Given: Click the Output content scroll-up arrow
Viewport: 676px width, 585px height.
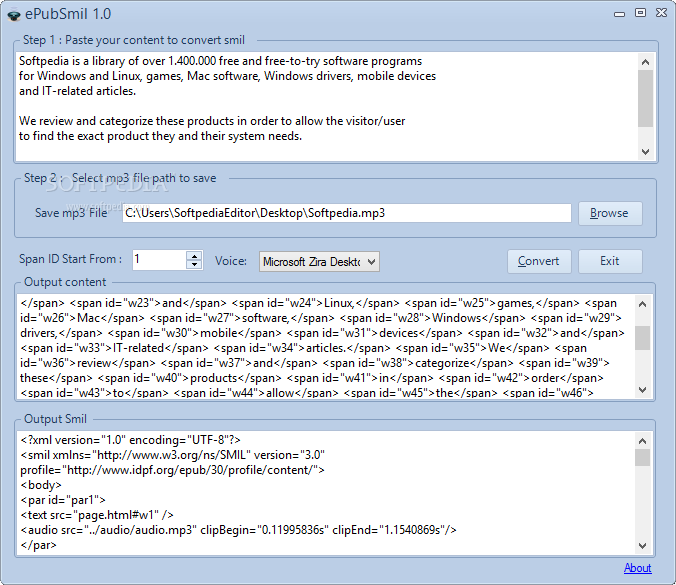Looking at the screenshot, I should [642, 304].
